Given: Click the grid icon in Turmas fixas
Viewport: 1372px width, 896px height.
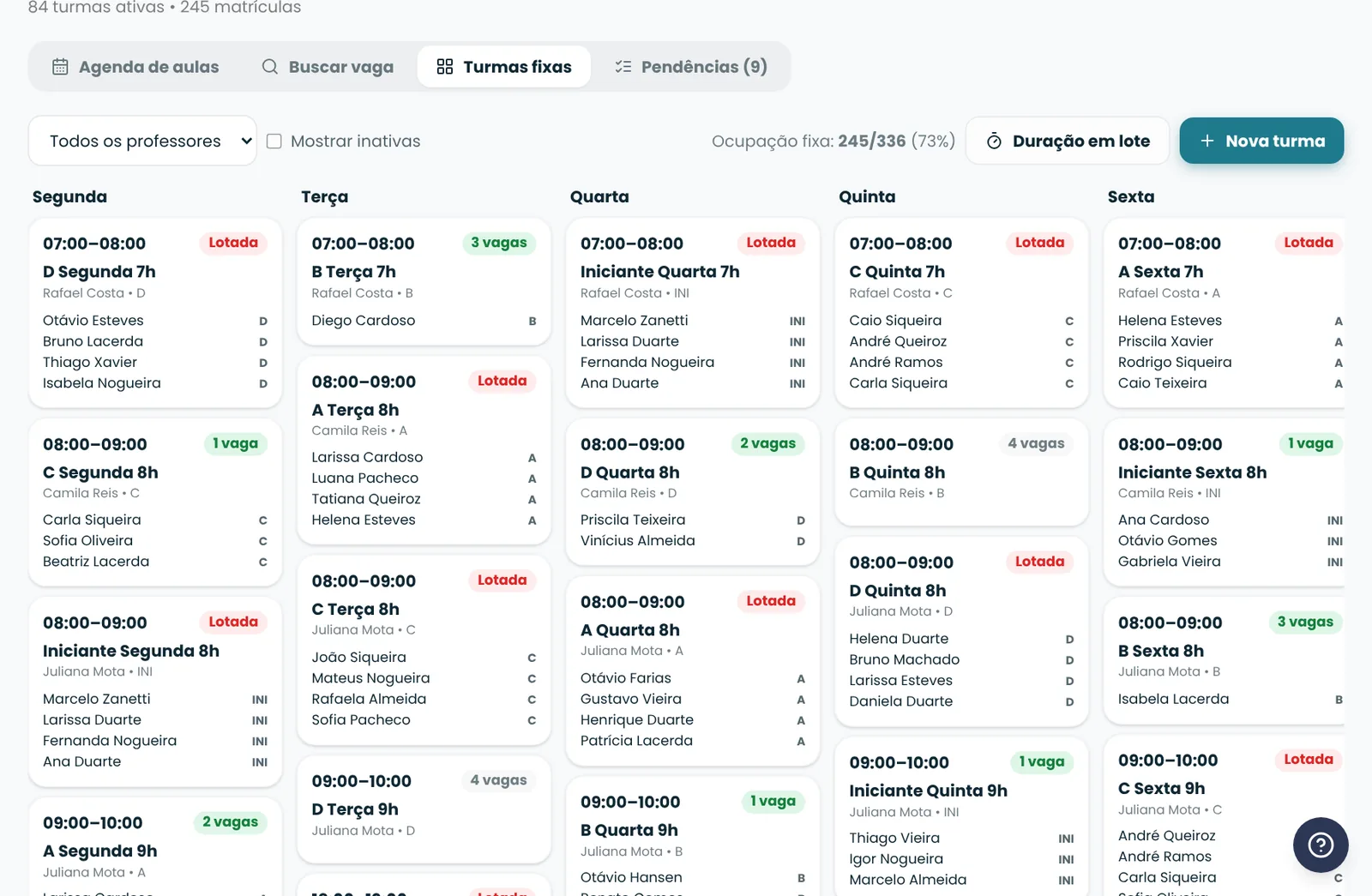Looking at the screenshot, I should click(445, 67).
